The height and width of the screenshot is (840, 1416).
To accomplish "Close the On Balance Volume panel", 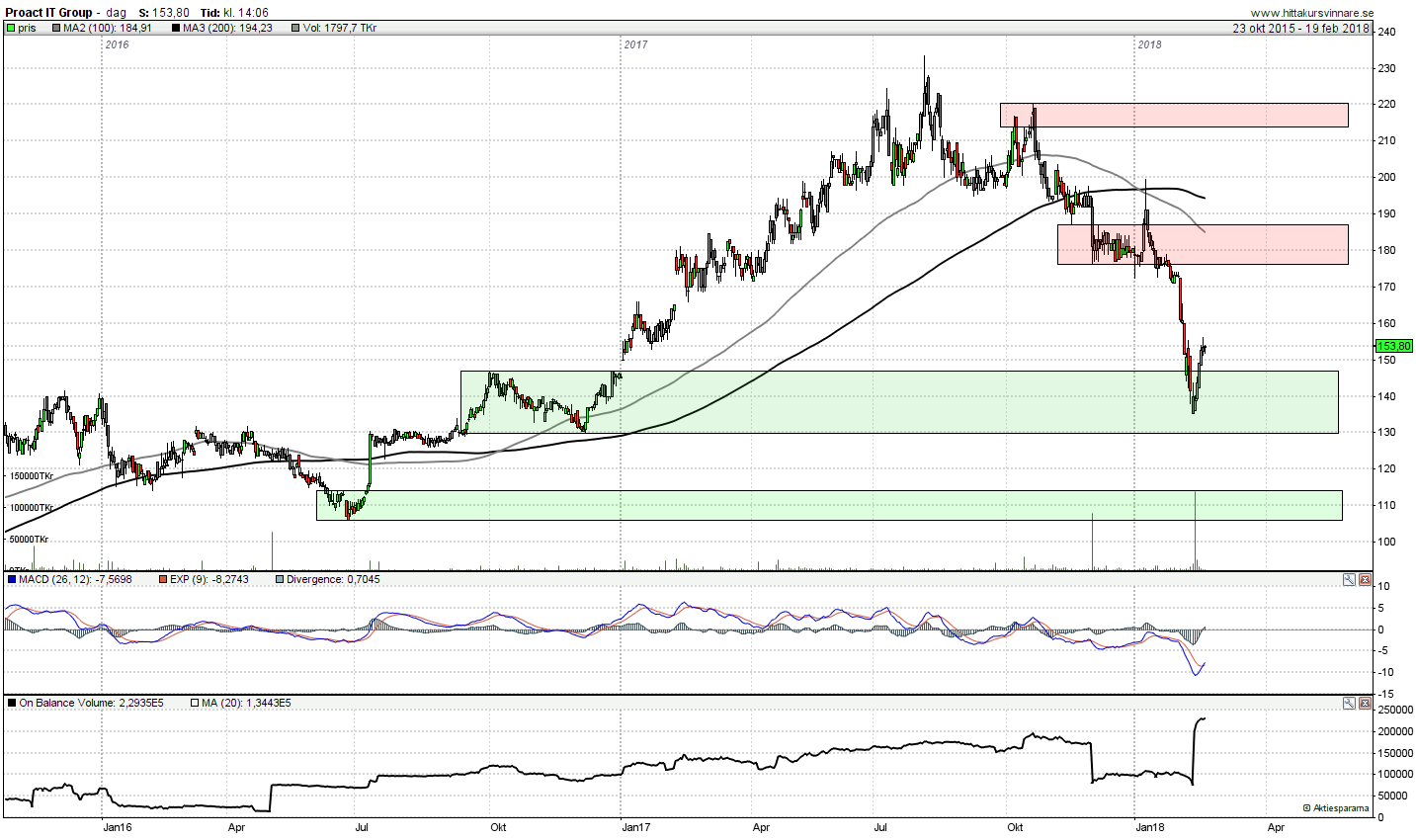I will click(x=1365, y=704).
